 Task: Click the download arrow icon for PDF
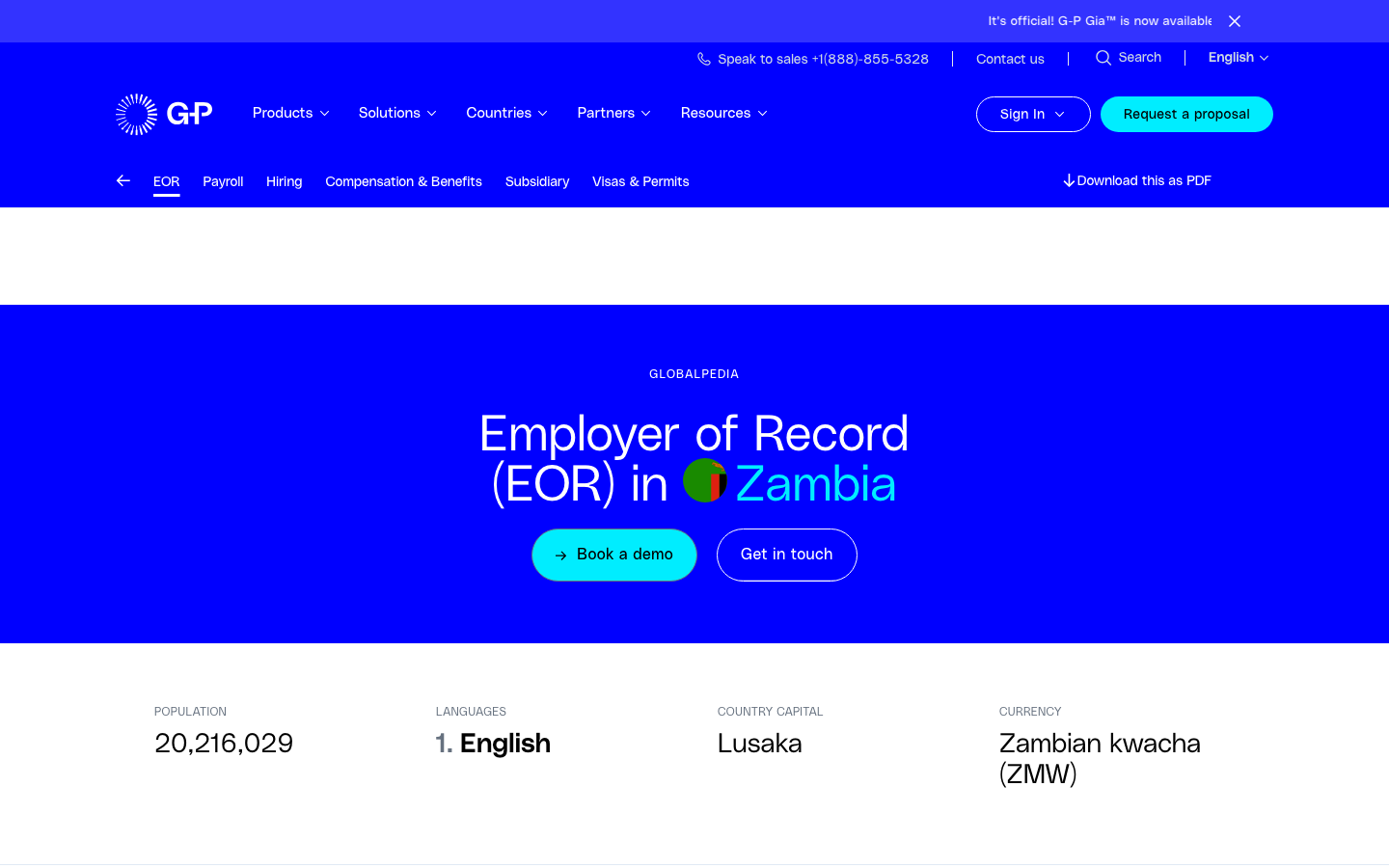[1069, 180]
